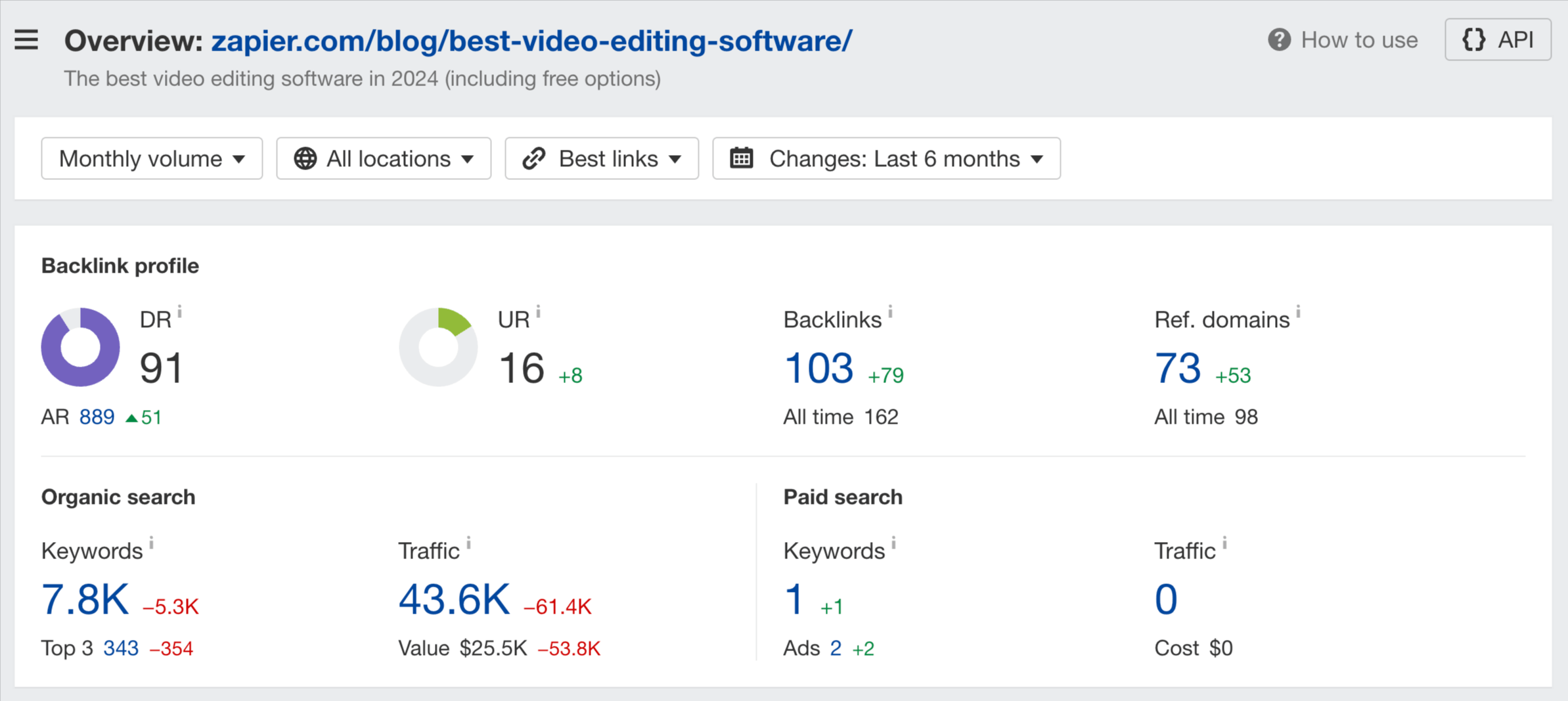Click info icon beside Organic search Traffic
Viewport: 1568px width, 701px height.
[468, 543]
